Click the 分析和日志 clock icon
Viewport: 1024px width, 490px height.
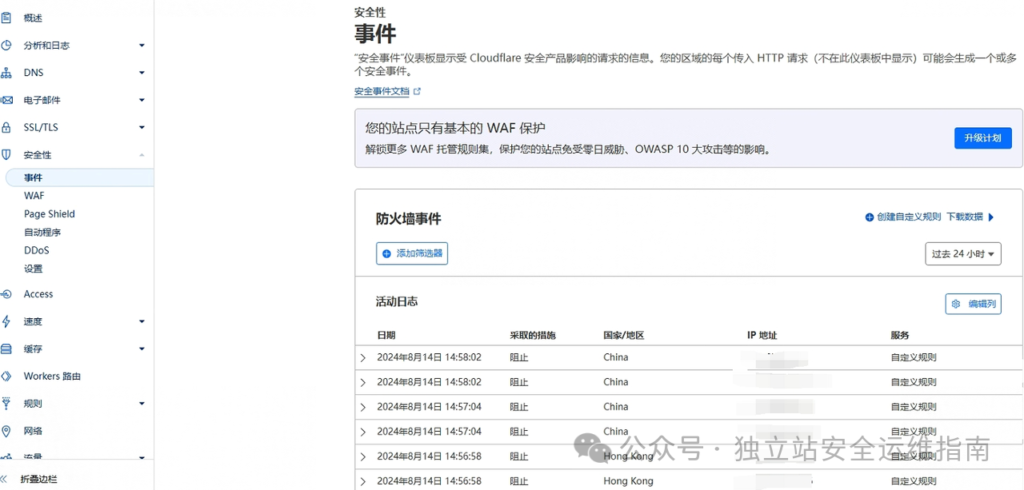click(6, 46)
